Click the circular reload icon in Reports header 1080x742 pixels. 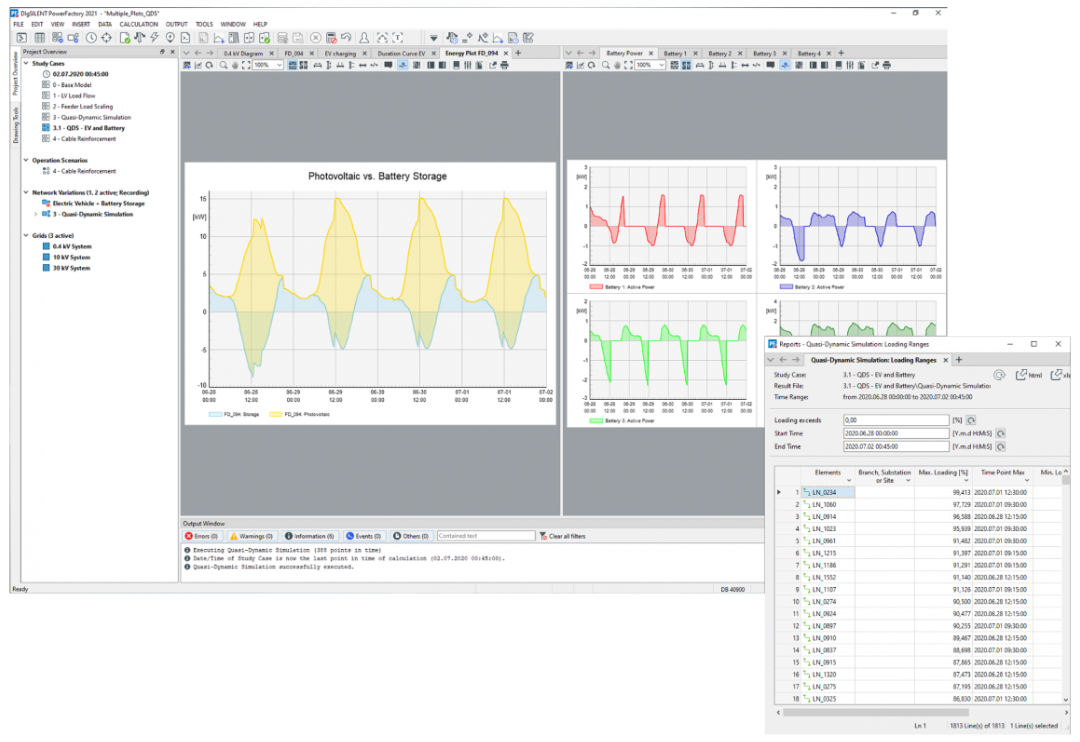coord(999,375)
